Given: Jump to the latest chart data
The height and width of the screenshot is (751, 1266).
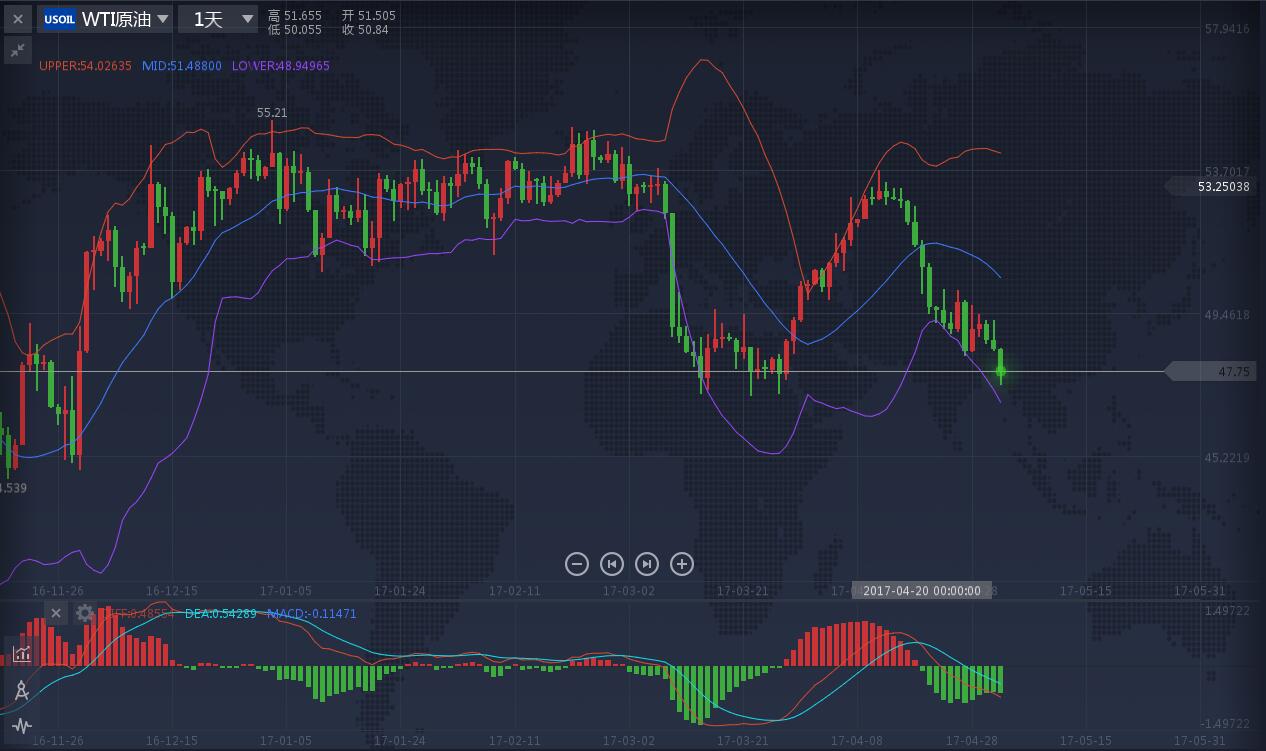Looking at the screenshot, I should pos(647,564).
